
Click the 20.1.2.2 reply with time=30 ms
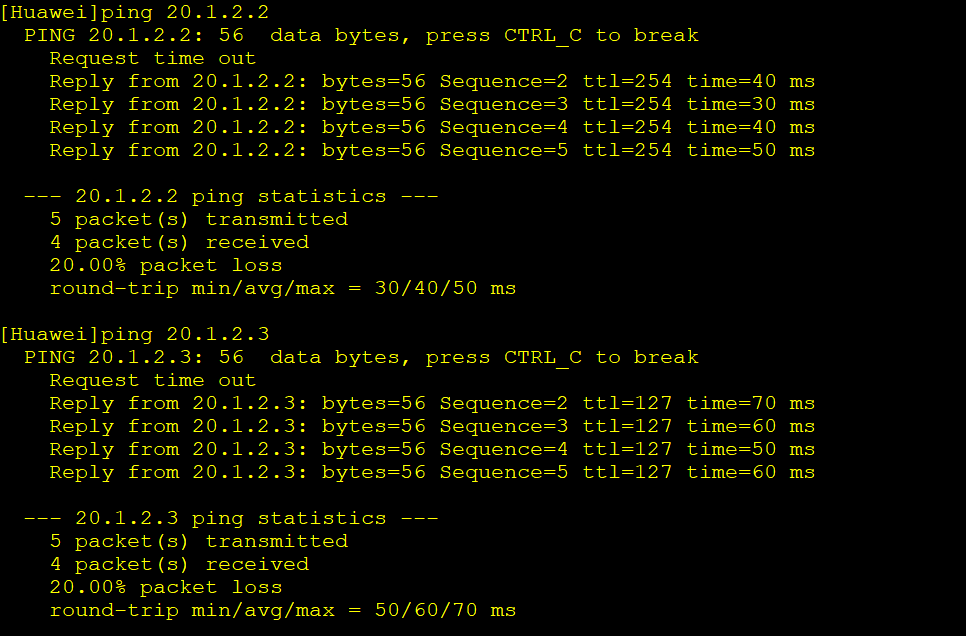tap(432, 104)
